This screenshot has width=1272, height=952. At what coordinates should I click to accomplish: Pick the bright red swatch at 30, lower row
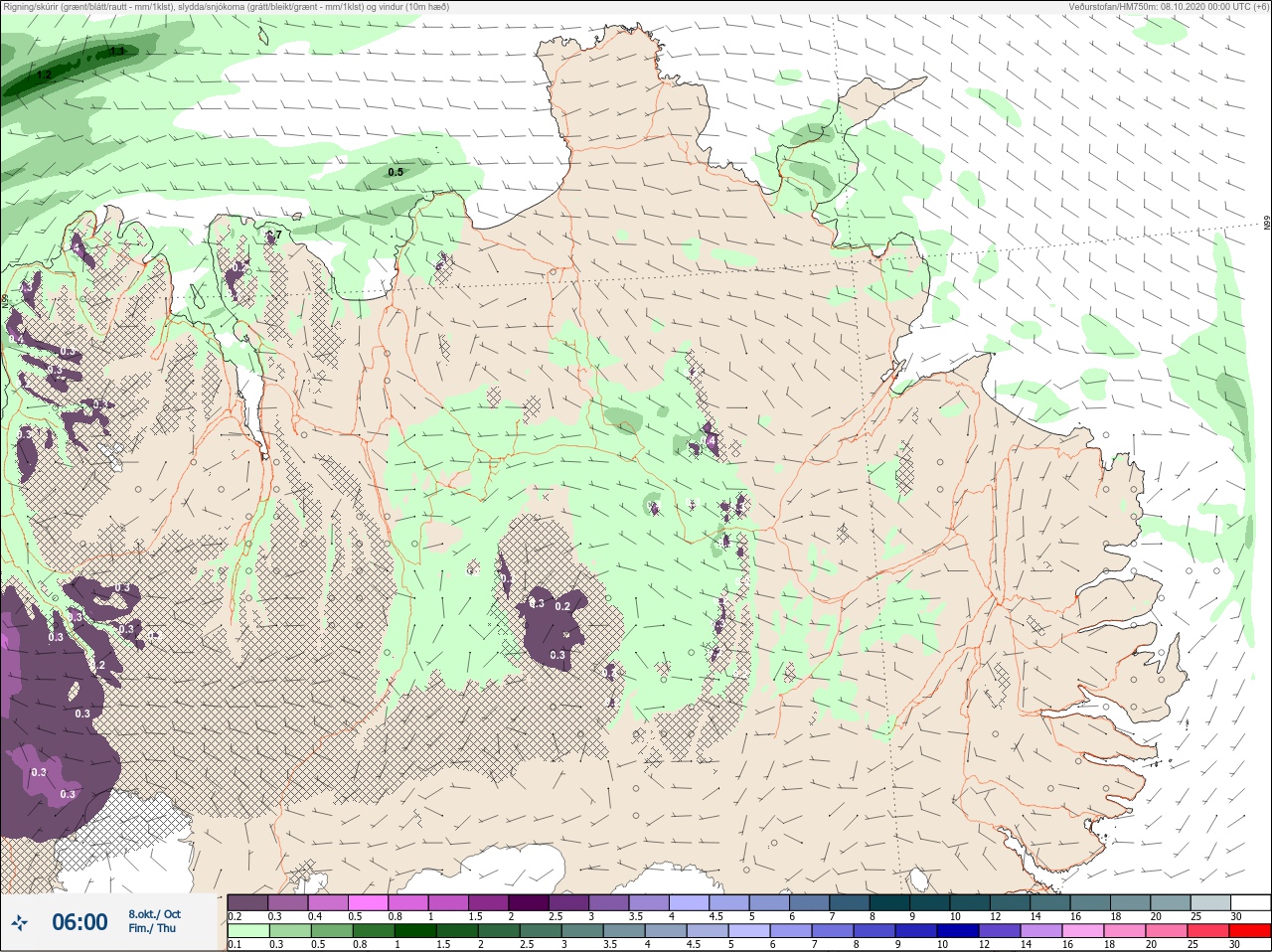[1249, 931]
